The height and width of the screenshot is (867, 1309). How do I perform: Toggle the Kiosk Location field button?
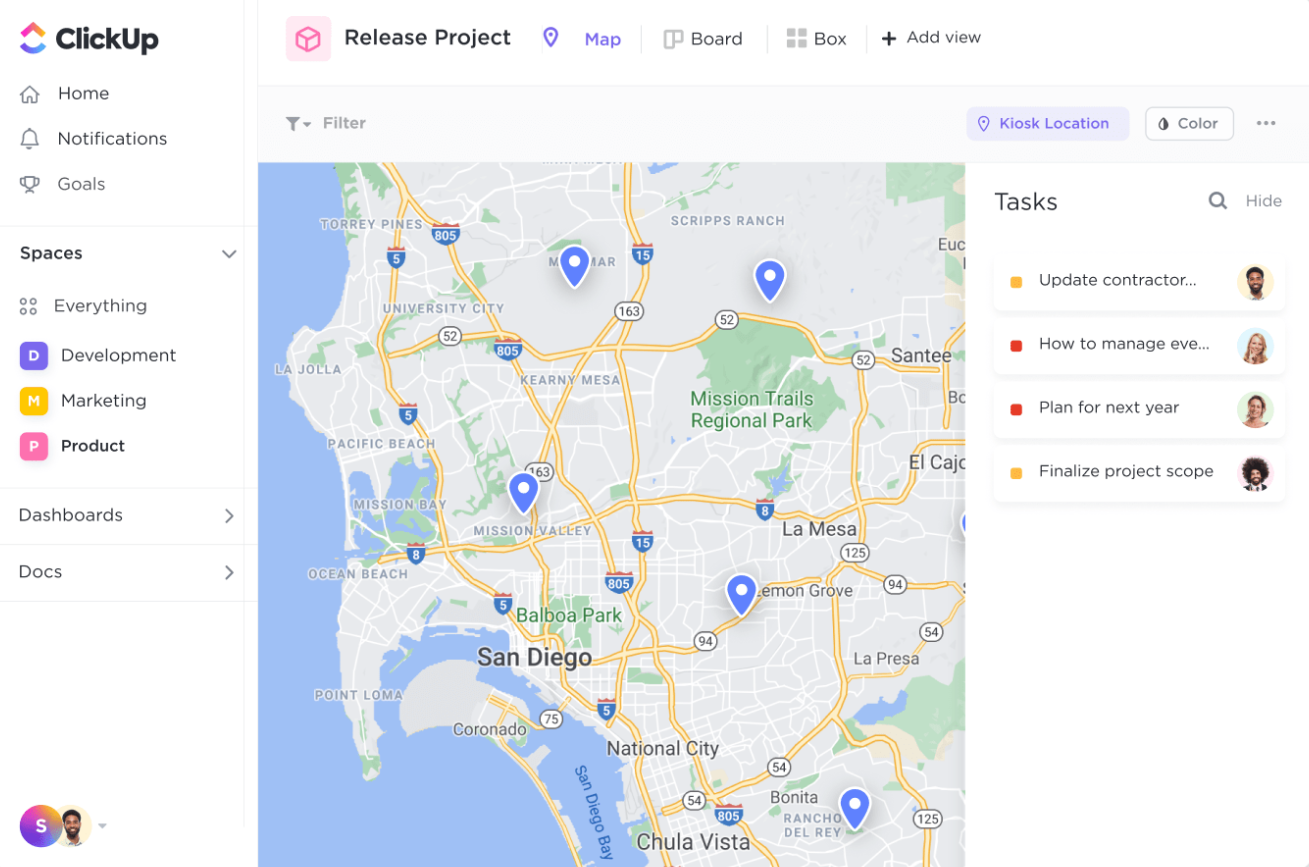click(1047, 124)
